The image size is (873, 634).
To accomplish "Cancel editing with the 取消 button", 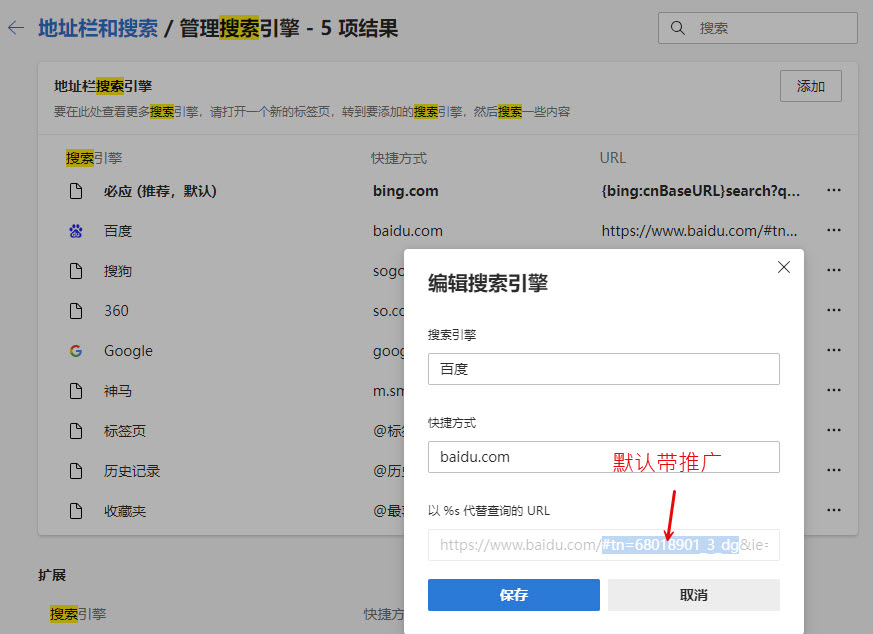I will [x=694, y=595].
